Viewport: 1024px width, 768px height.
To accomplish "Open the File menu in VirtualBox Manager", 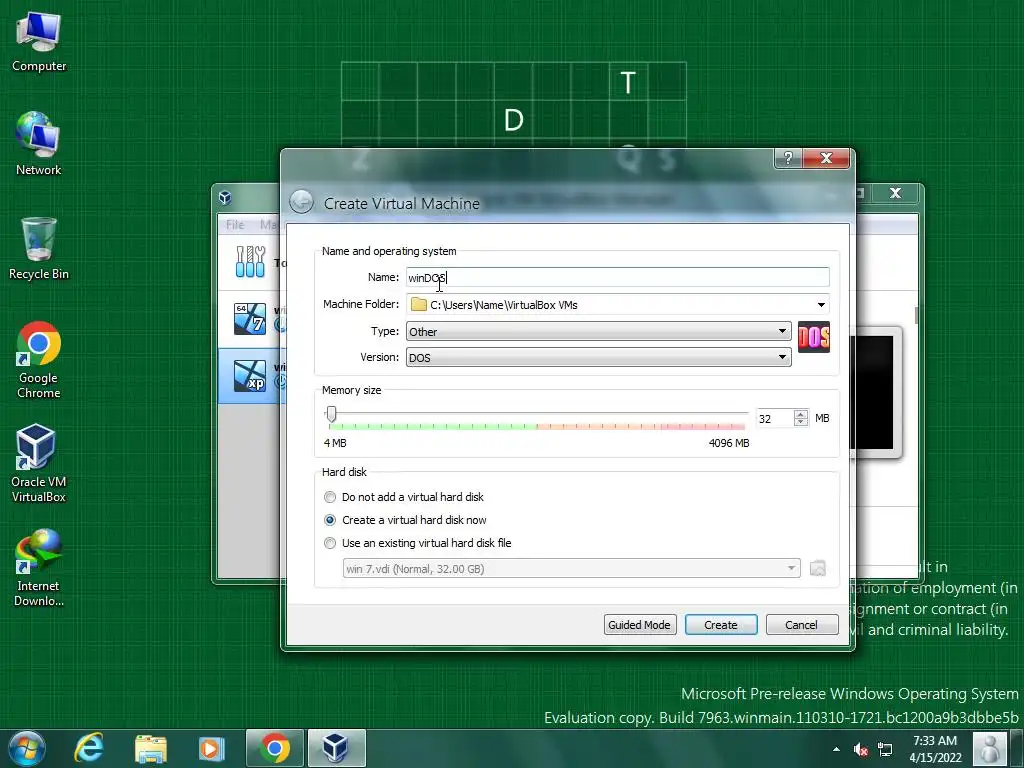I will click(235, 225).
